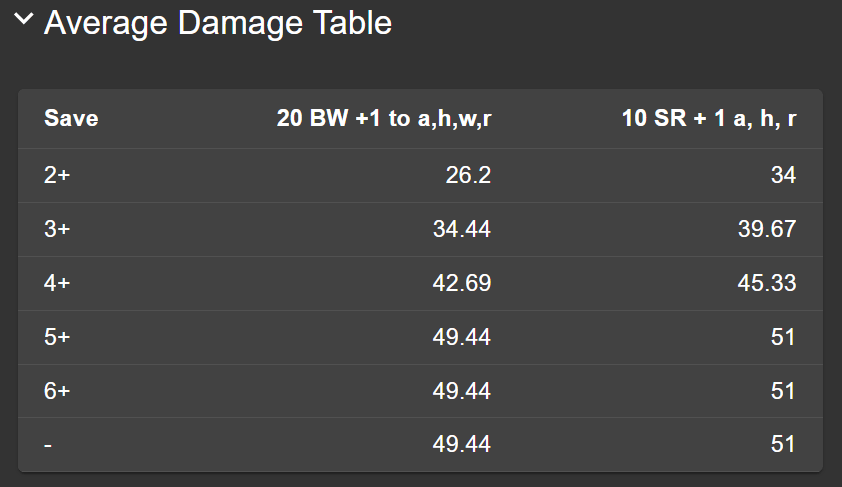
Task: Select the 42.69 damage cell
Action: click(461, 284)
